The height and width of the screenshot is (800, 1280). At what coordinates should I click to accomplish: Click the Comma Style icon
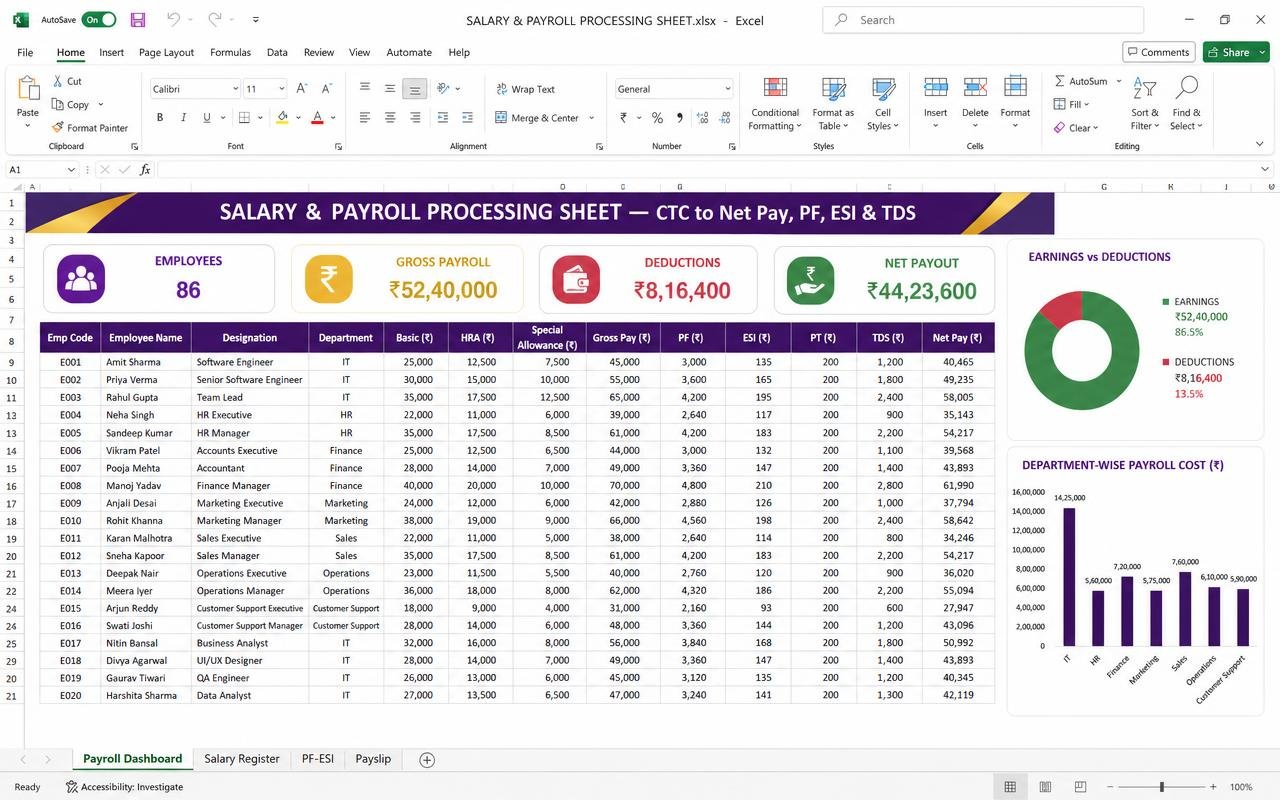tap(680, 117)
